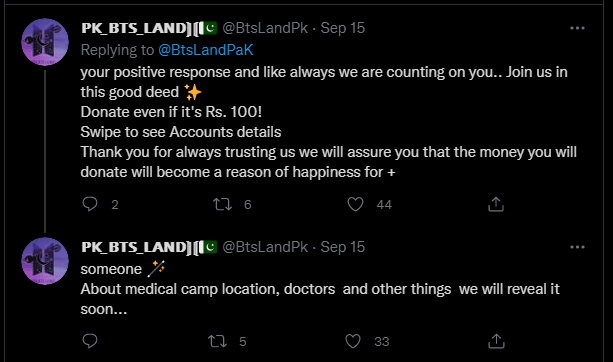Reply to the medical camp tweet
This screenshot has height=362, width=613.
[x=90, y=341]
